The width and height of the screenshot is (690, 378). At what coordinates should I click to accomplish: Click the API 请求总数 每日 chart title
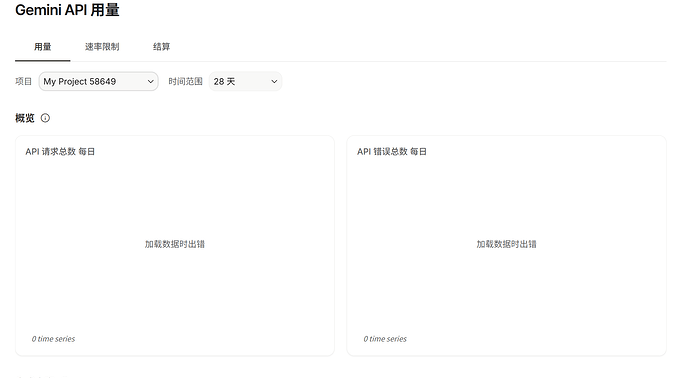[x=60, y=151]
